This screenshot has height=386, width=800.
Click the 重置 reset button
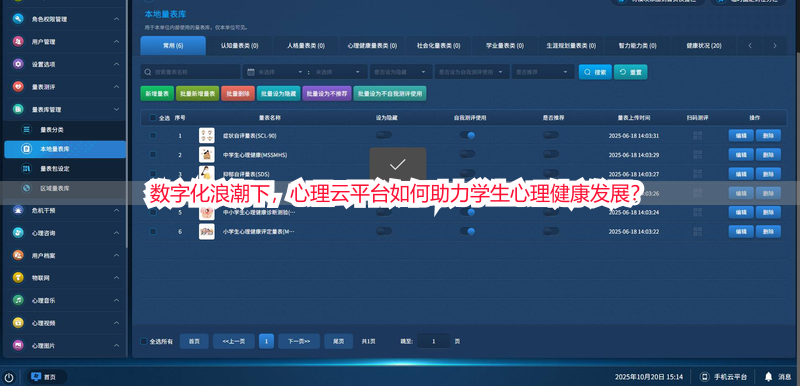pos(631,72)
